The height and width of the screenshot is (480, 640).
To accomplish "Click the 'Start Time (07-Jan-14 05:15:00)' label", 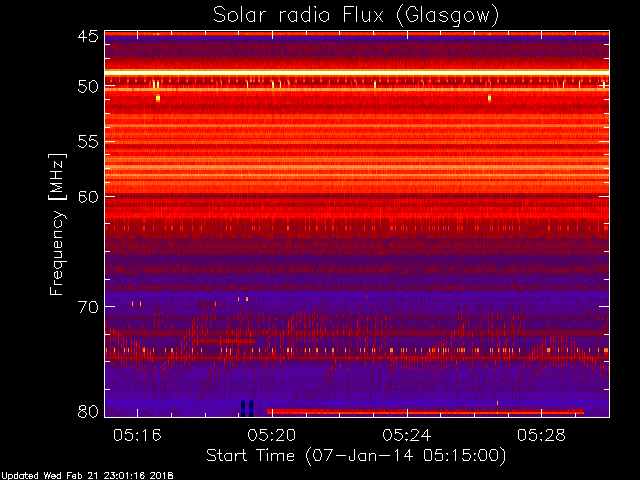I will point(356,456).
